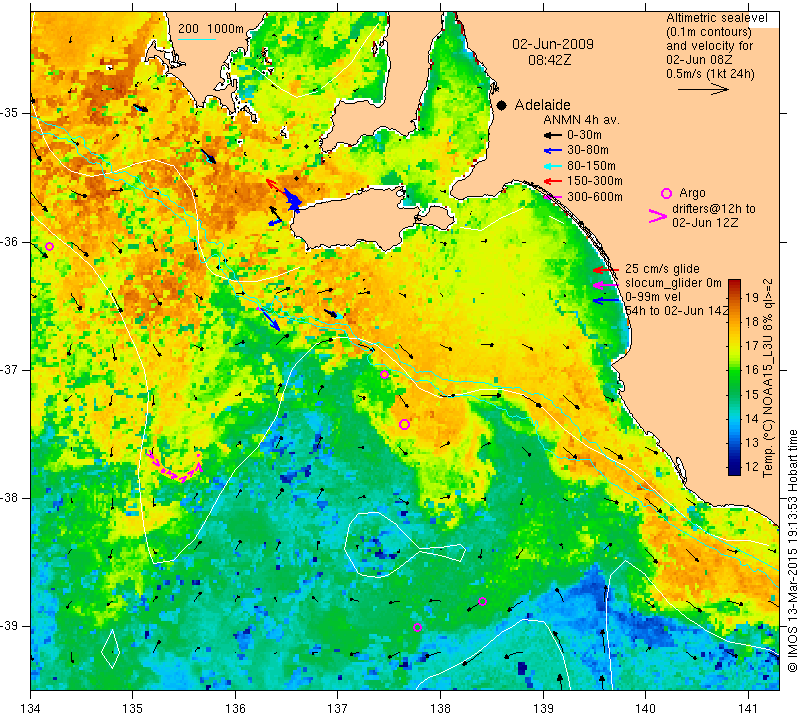Click the Argo float circle near 38.8S 138.4E

click(483, 601)
